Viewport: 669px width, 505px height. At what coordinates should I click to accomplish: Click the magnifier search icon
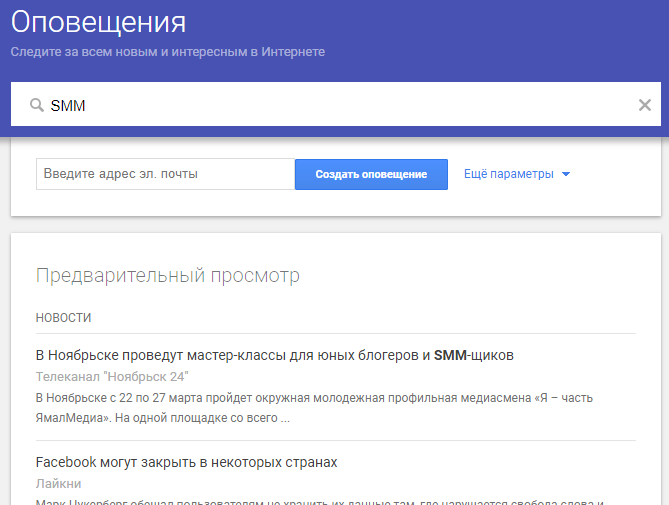[x=37, y=104]
